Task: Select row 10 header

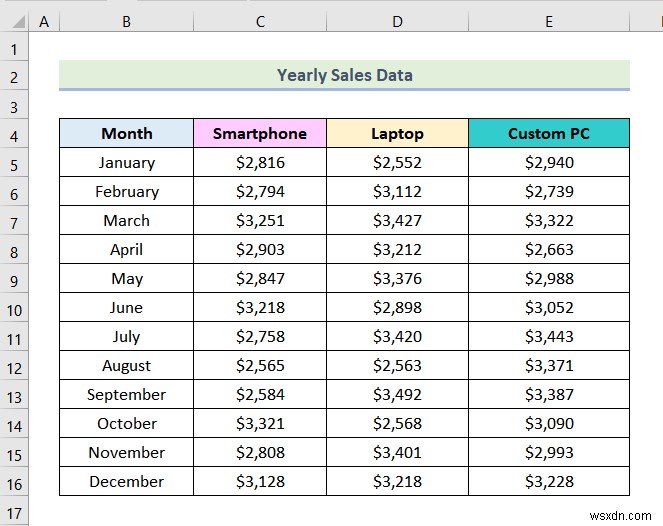Action: [x=15, y=308]
